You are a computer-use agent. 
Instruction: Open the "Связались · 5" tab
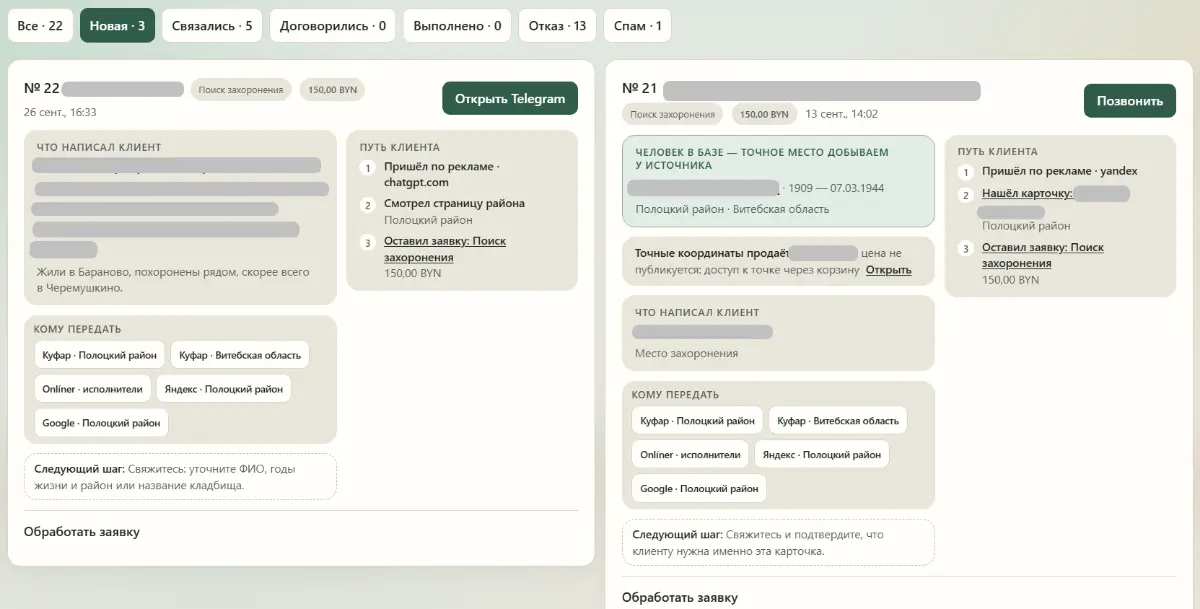coord(212,26)
